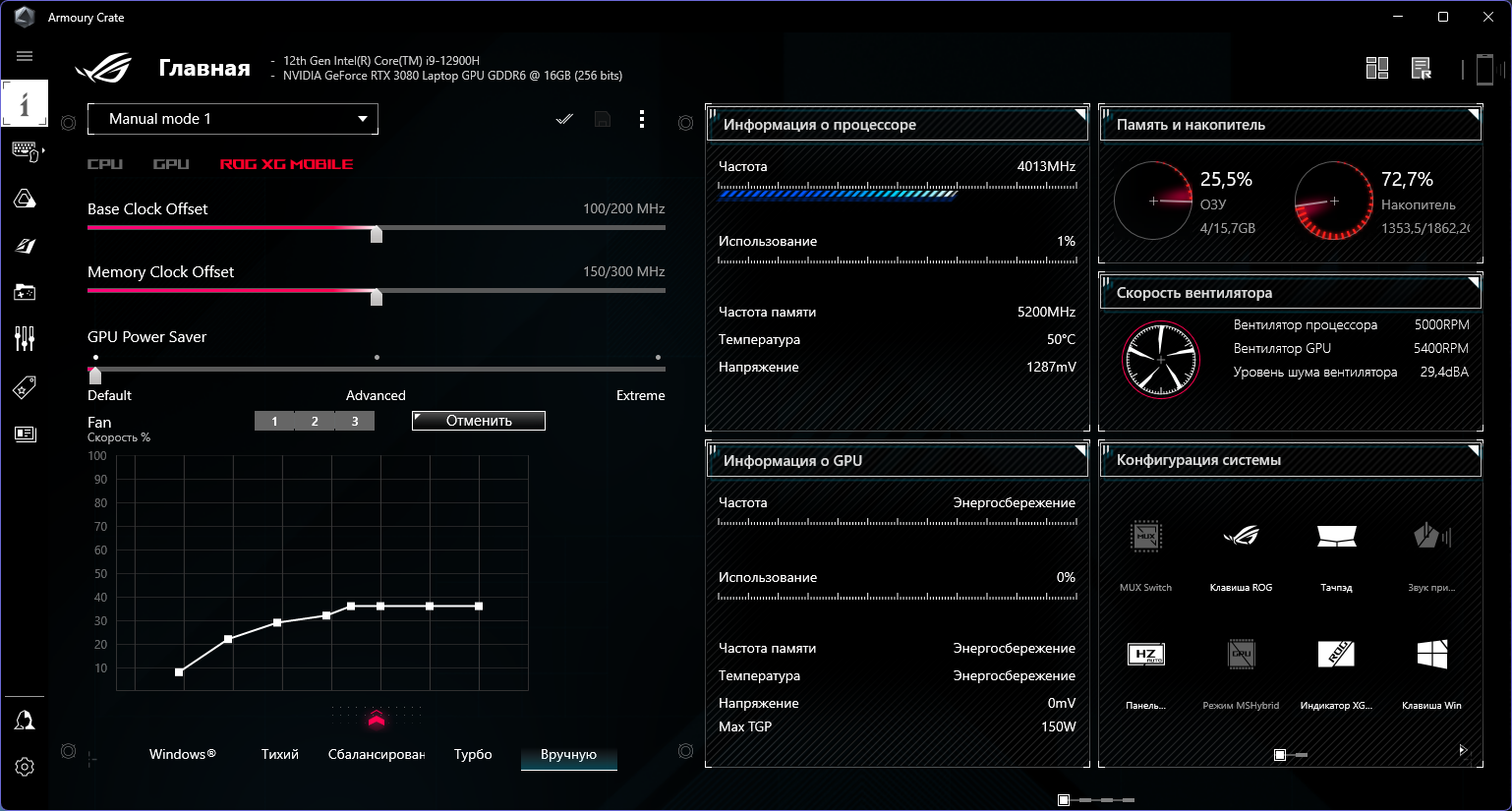The image size is (1512, 811).
Task: Click the Base Clock Offset slider handle
Action: pos(377,233)
